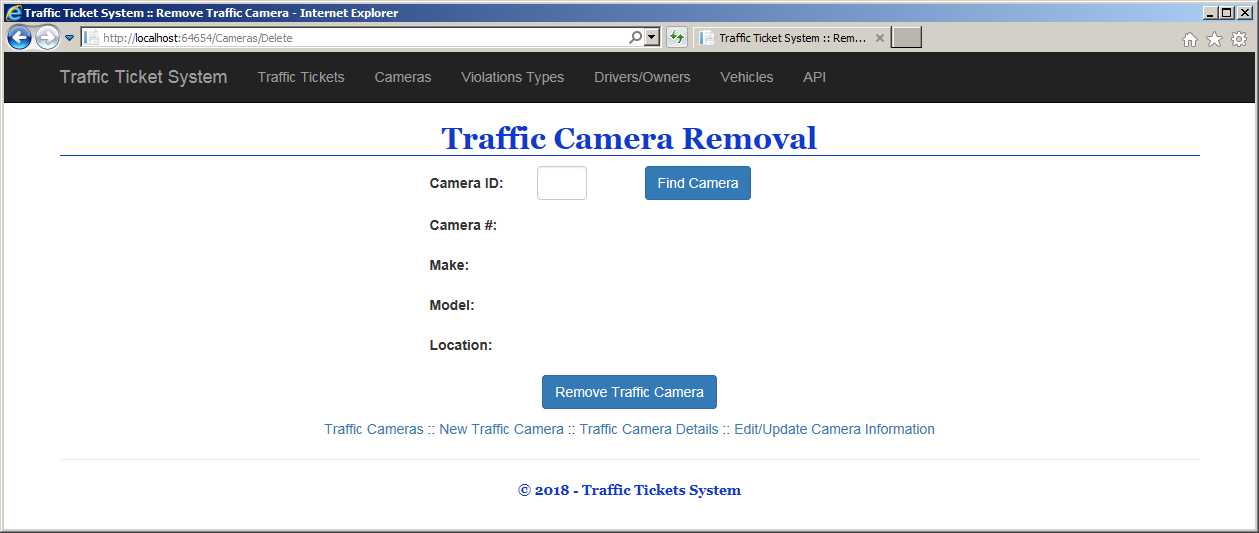Click the browser Back arrow button
Screen dimensions: 1259x533
pos(19,38)
